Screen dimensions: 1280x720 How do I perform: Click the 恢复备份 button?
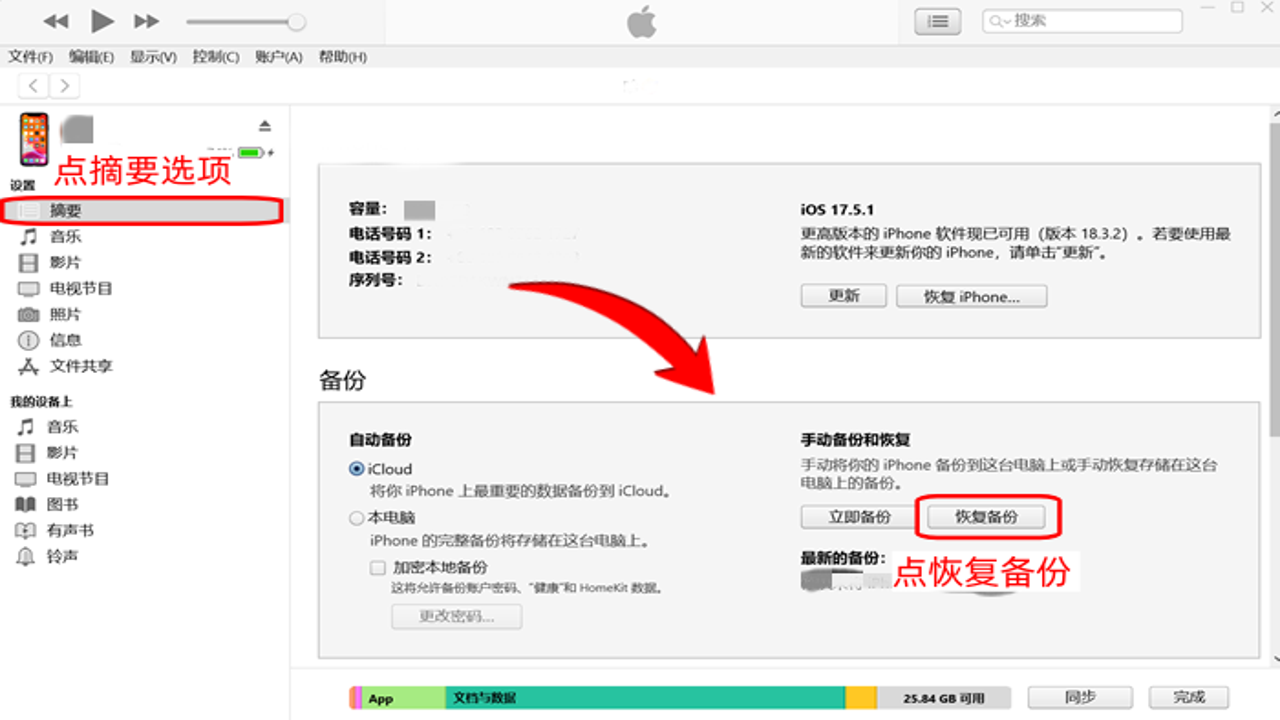tap(987, 517)
